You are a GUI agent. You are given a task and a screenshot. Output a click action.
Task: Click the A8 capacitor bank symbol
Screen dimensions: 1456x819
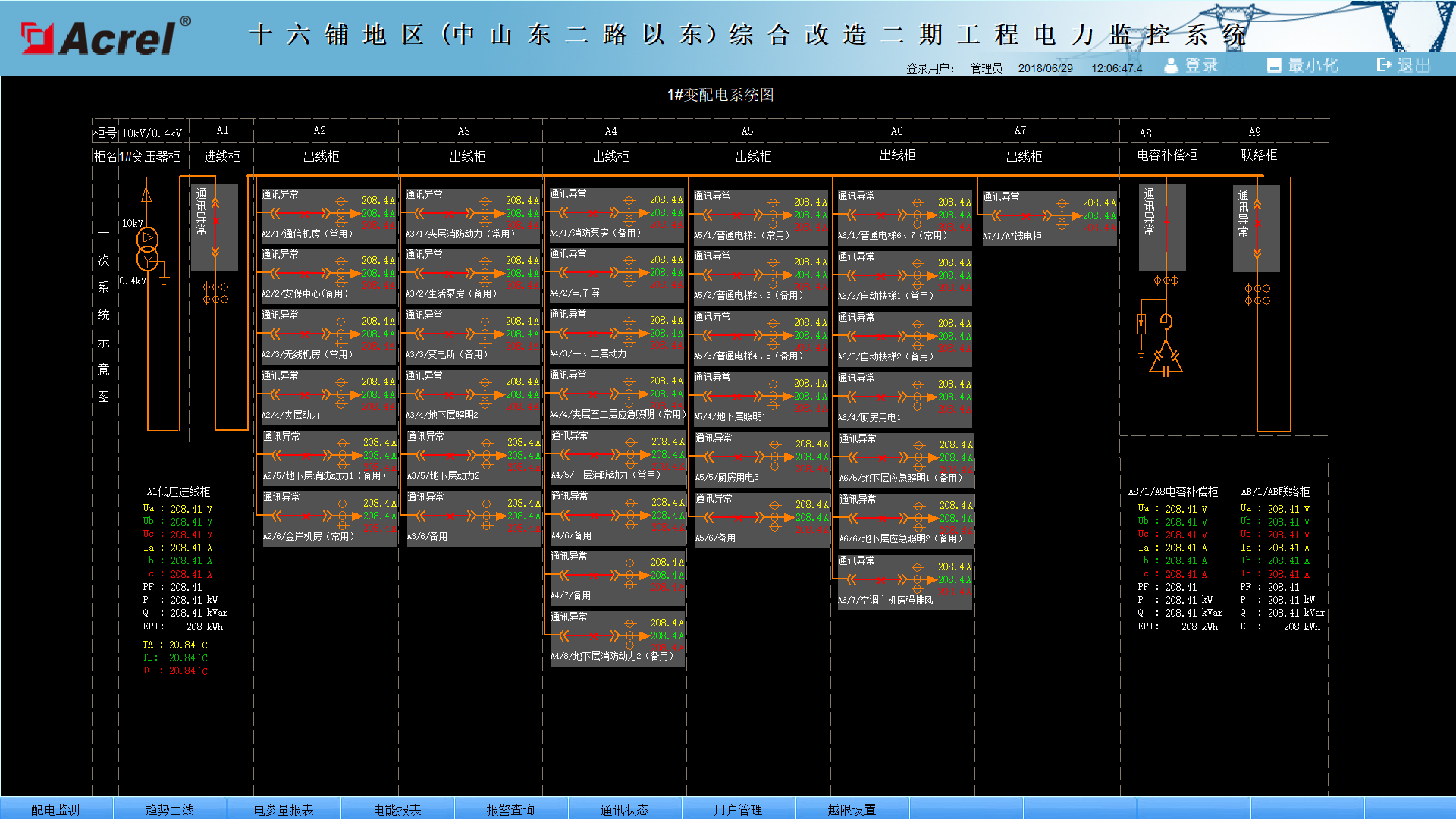tap(1166, 359)
